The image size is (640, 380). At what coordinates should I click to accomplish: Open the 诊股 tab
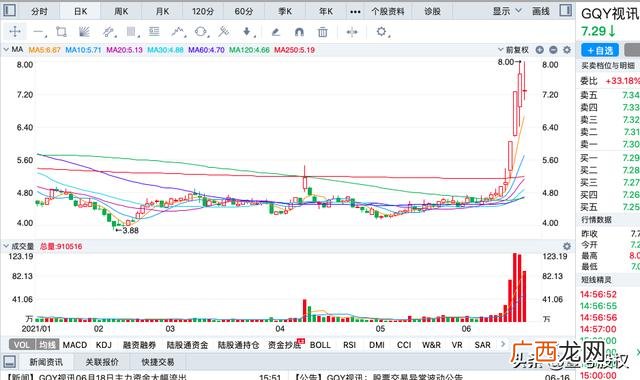[432, 11]
